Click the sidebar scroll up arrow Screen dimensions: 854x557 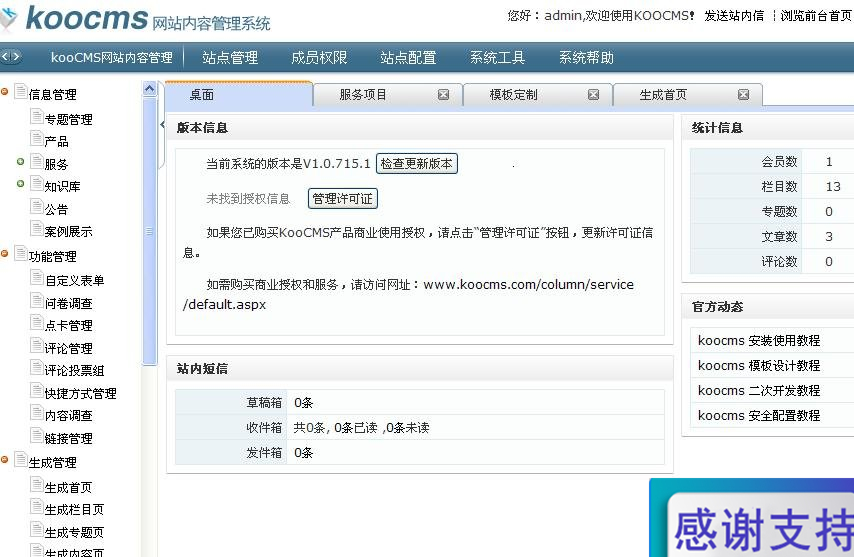(150, 89)
